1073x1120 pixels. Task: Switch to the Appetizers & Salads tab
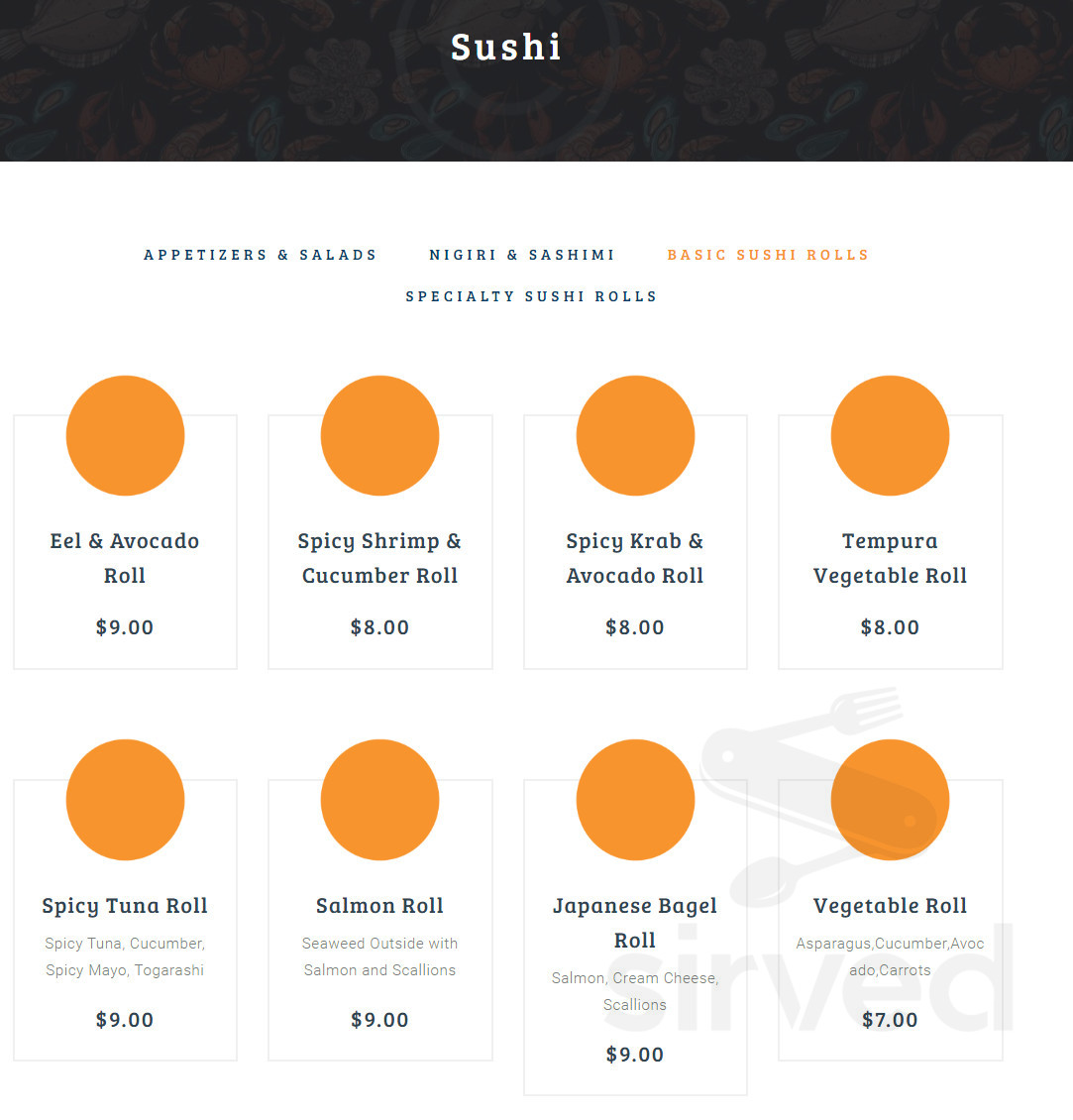point(260,255)
